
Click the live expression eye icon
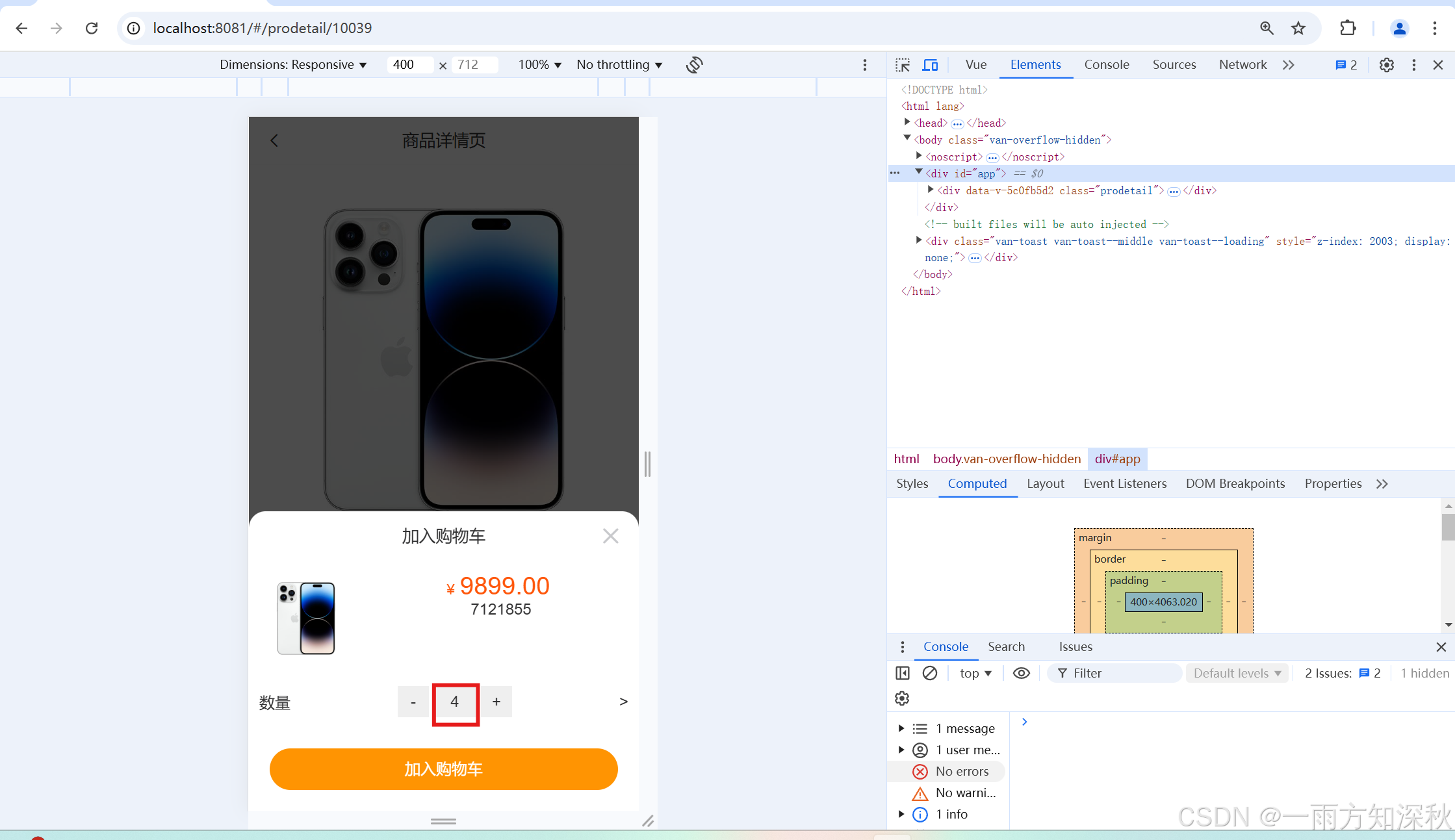click(1021, 673)
